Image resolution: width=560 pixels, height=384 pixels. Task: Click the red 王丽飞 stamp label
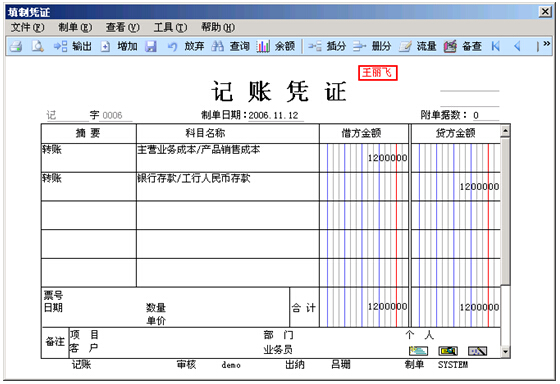tap(378, 73)
